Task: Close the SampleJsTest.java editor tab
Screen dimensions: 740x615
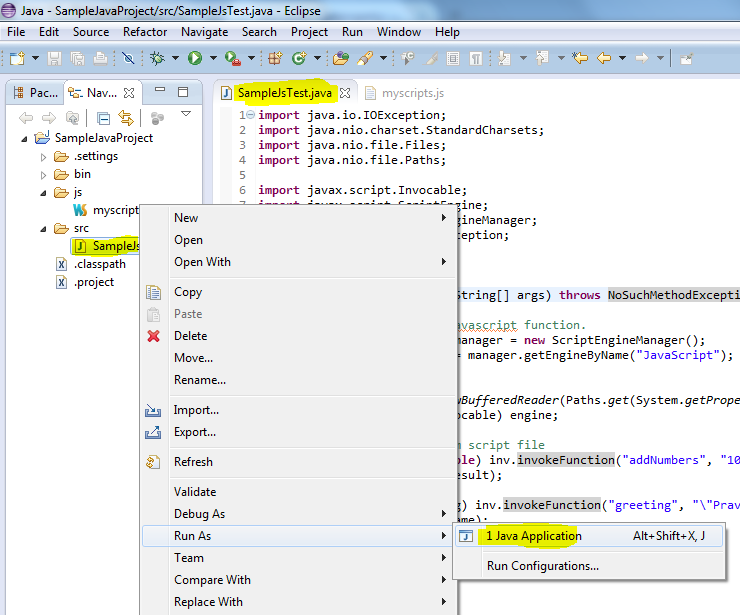Action: [x=345, y=93]
